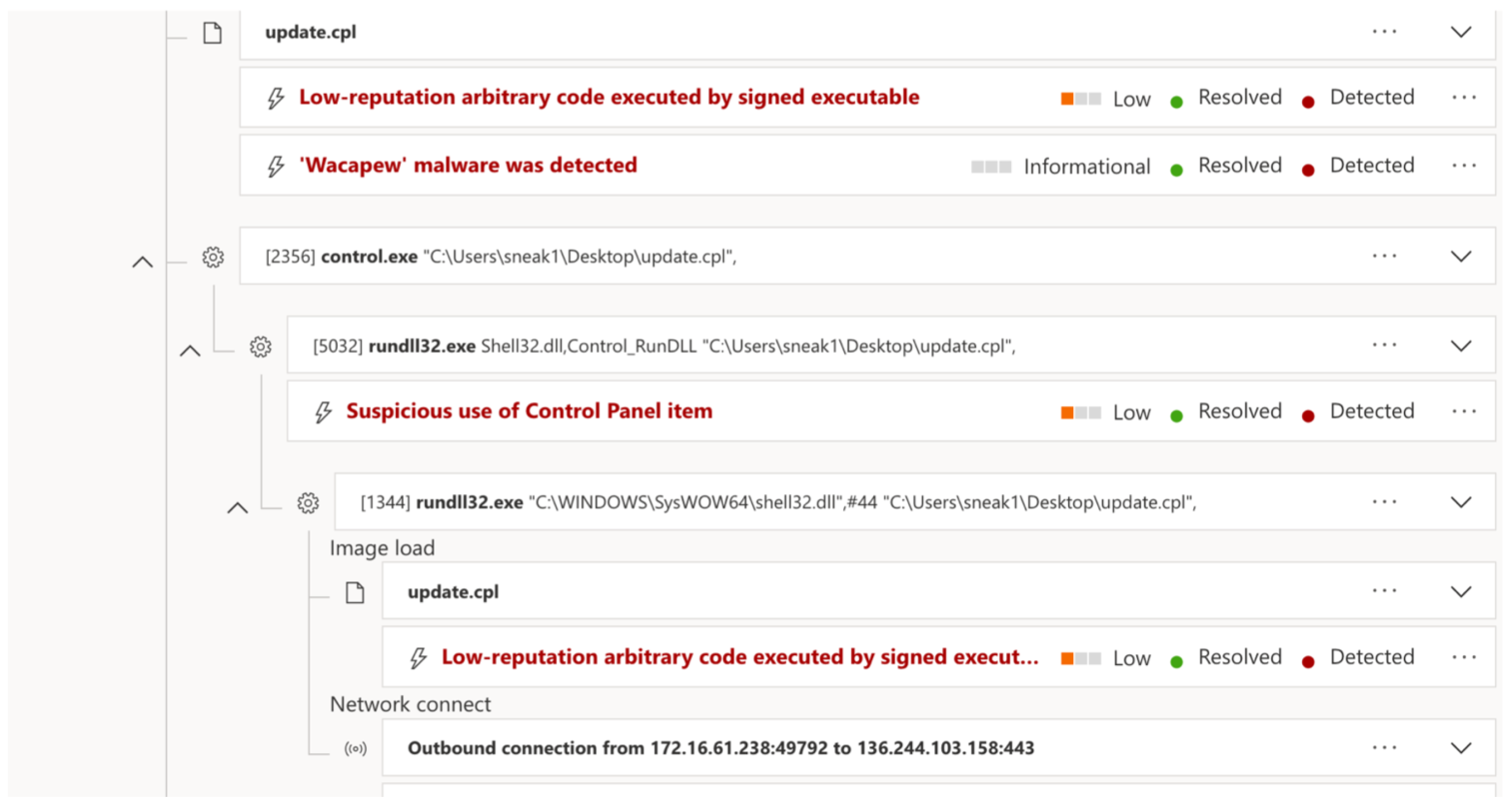The width and height of the screenshot is (1510, 812).
Task: Click the gear icon for rundll32.exe 5032
Action: [260, 347]
